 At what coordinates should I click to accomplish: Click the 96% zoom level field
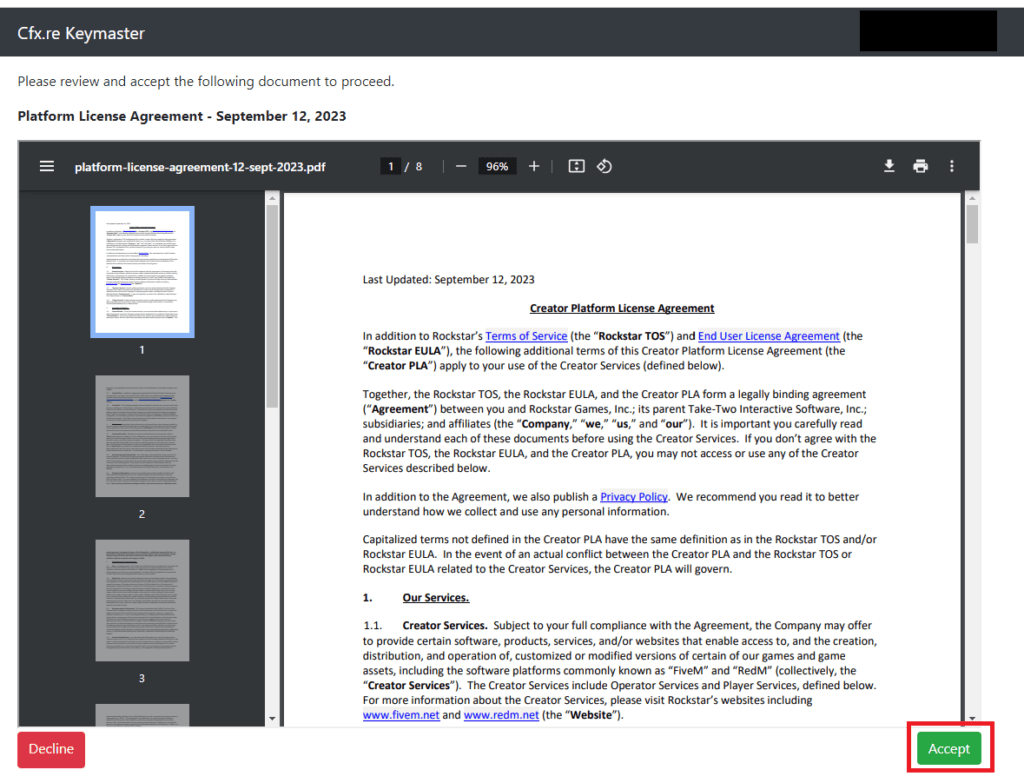(497, 167)
